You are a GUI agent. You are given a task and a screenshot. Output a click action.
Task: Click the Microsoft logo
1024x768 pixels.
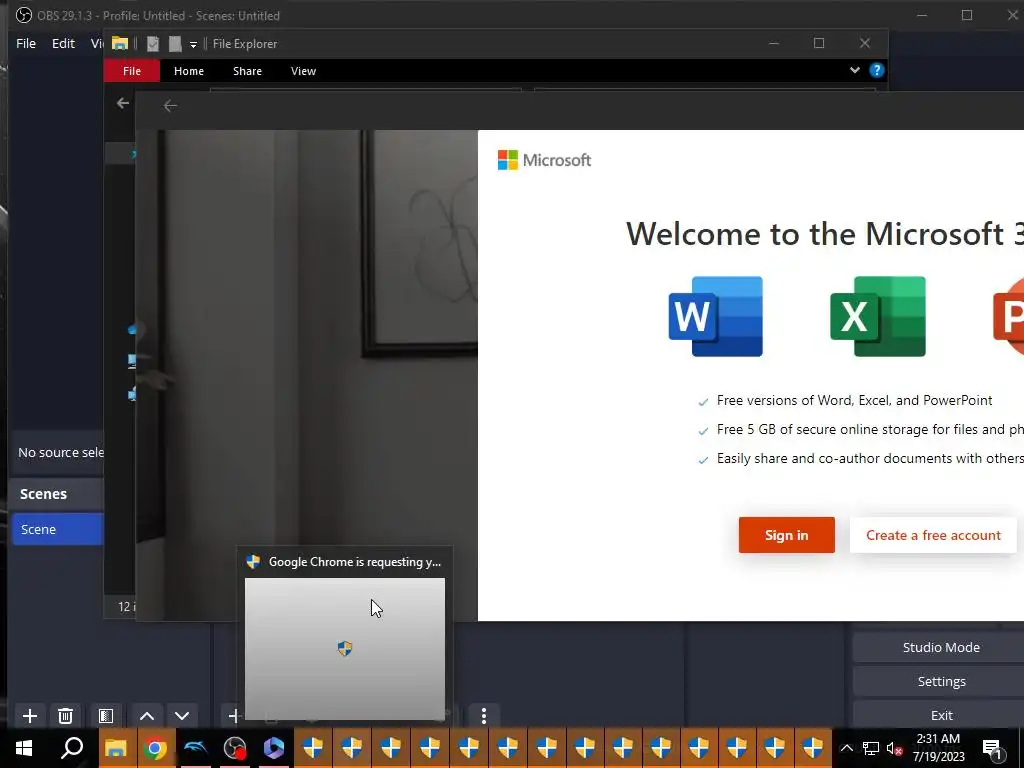(x=544, y=160)
